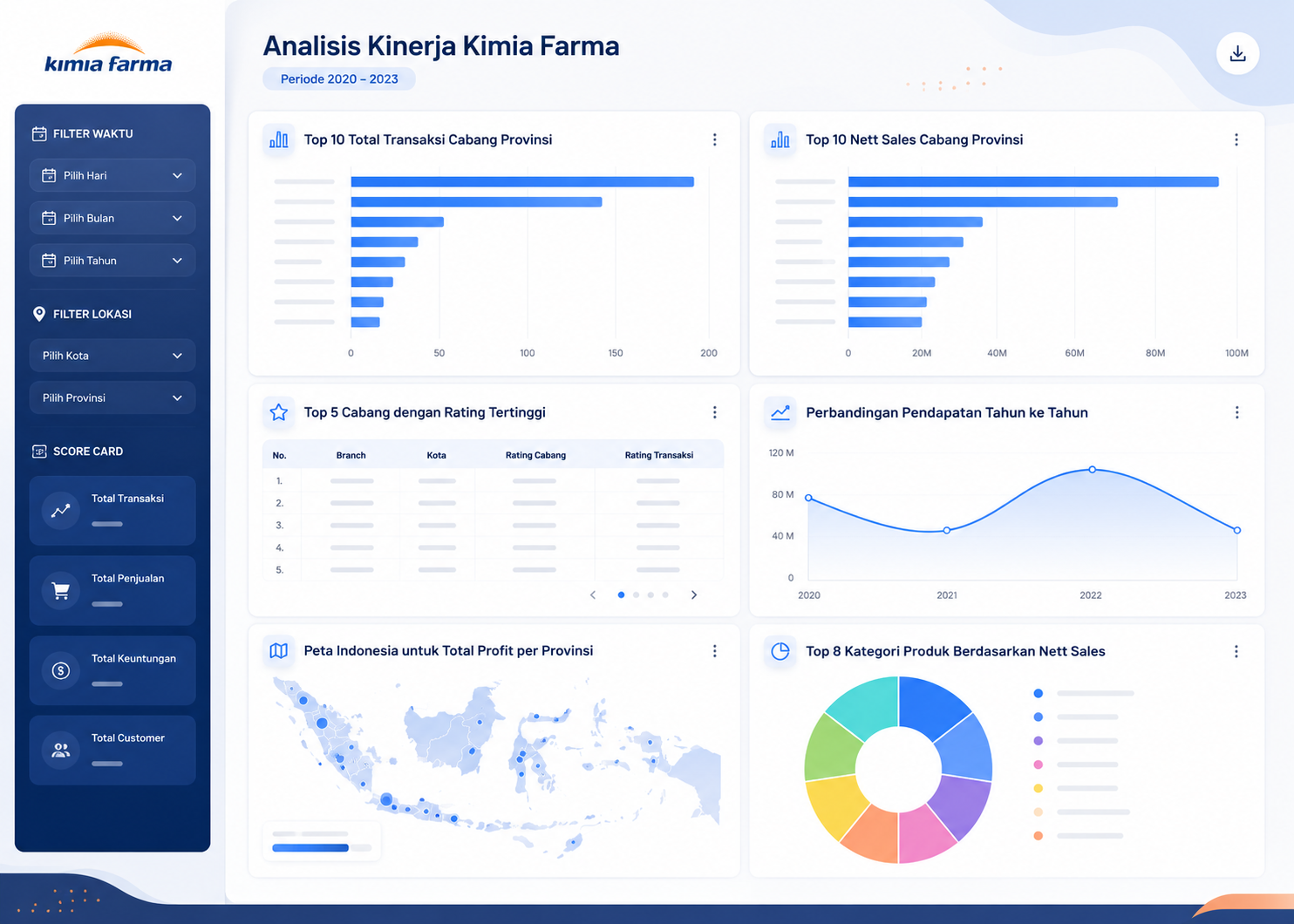
Task: Click the Analisis Kinerja Kimia Farma title
Action: pyautogui.click(x=441, y=45)
